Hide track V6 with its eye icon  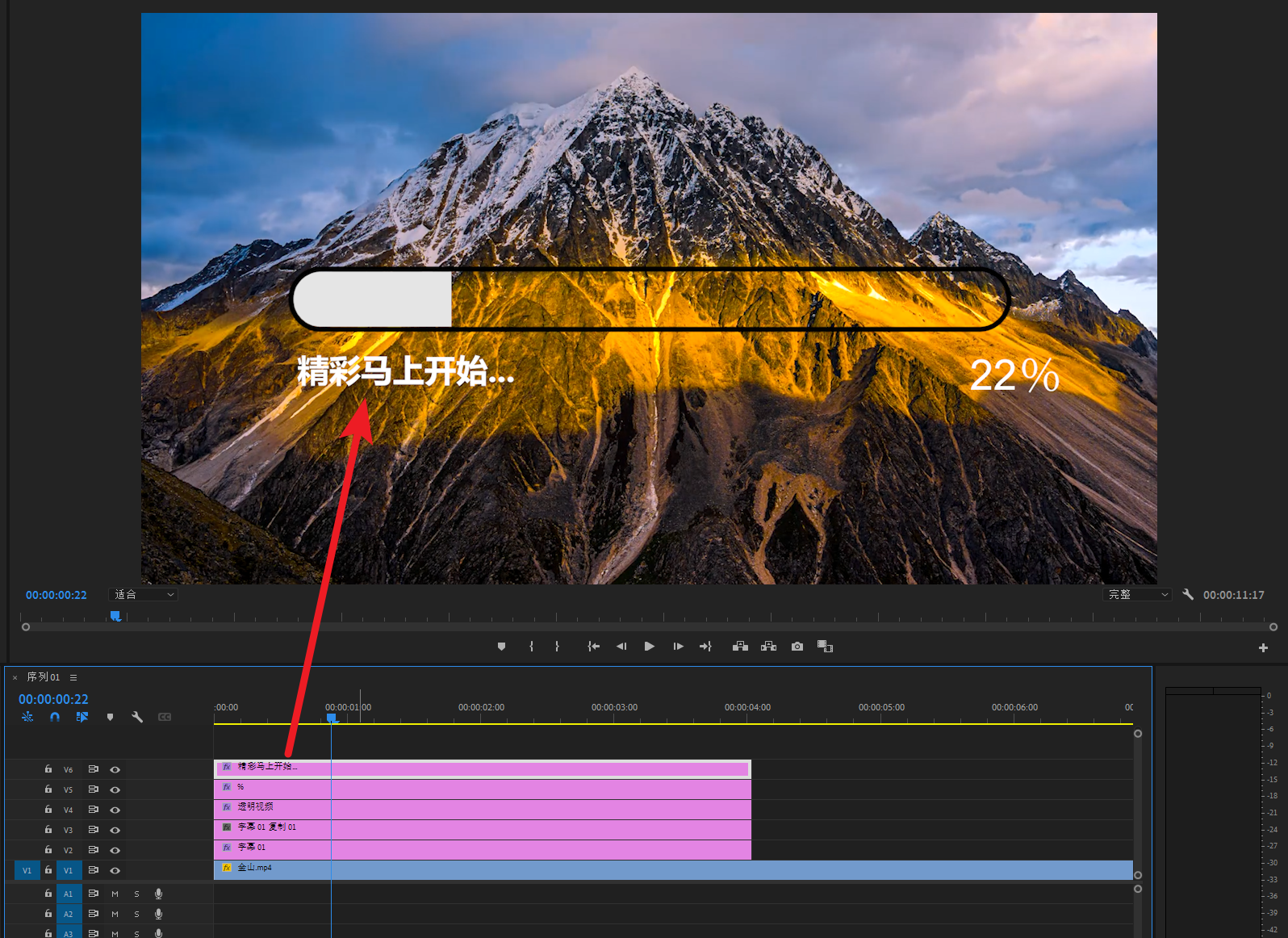(x=115, y=770)
